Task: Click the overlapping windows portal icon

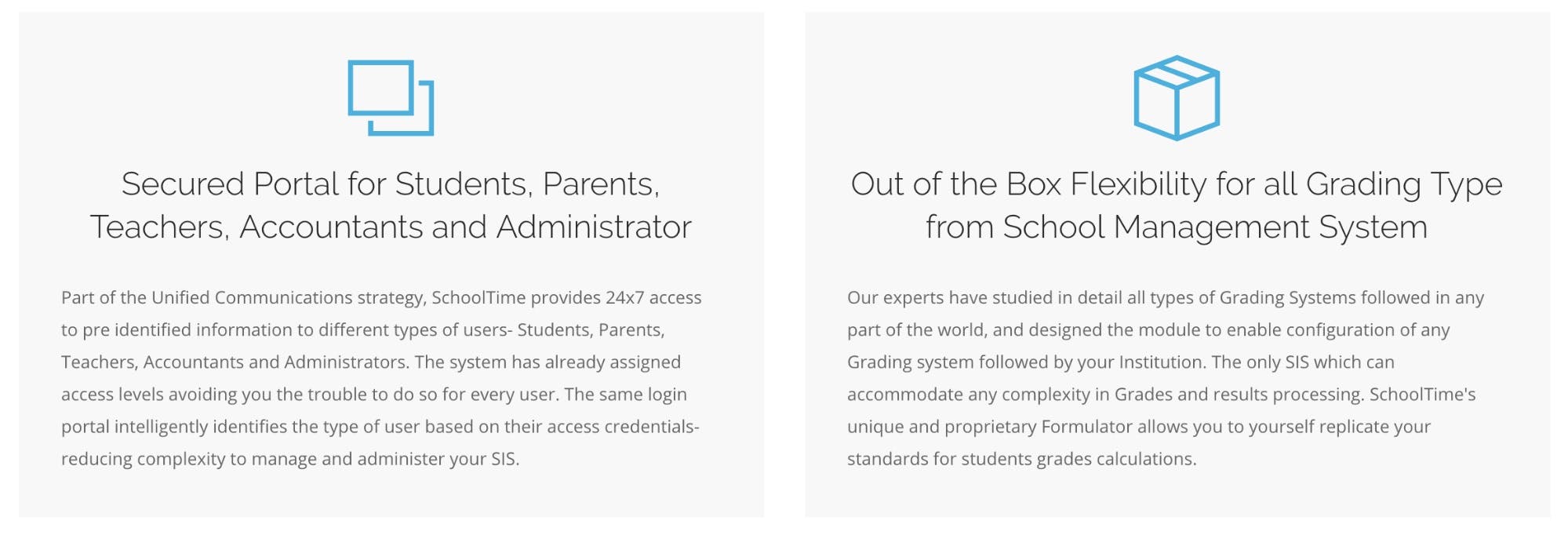Action: [x=391, y=98]
